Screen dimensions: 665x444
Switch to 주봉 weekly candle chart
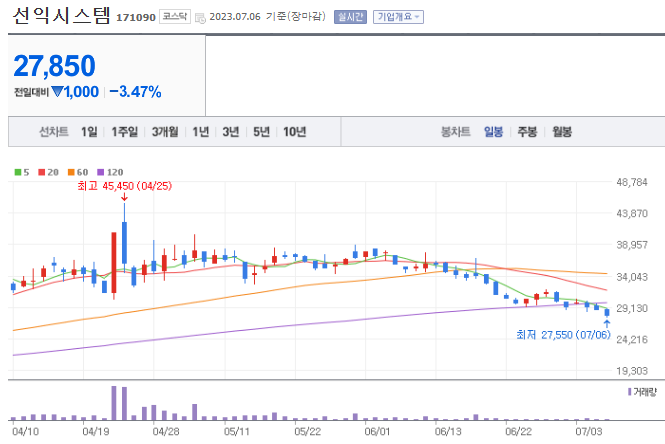pos(527,132)
